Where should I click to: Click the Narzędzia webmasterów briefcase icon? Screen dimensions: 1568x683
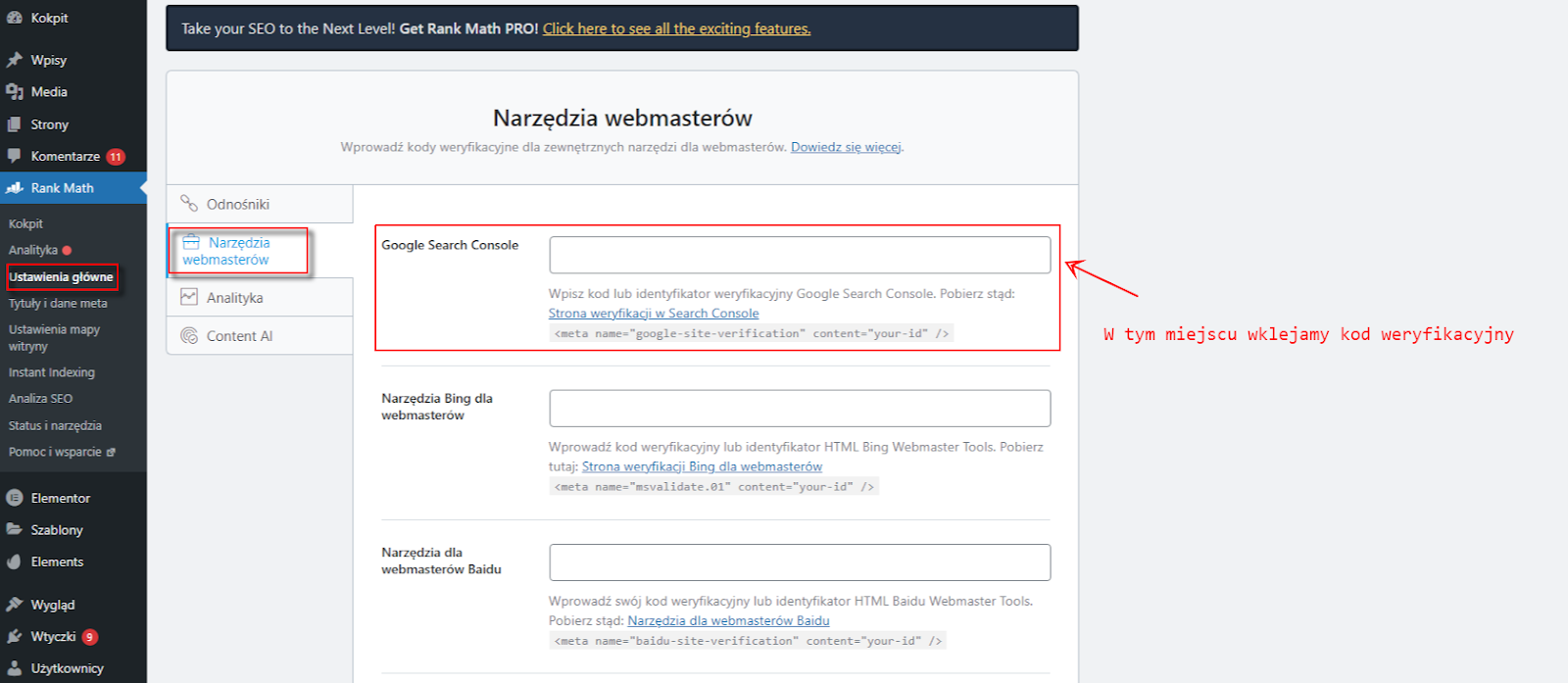coord(191,242)
